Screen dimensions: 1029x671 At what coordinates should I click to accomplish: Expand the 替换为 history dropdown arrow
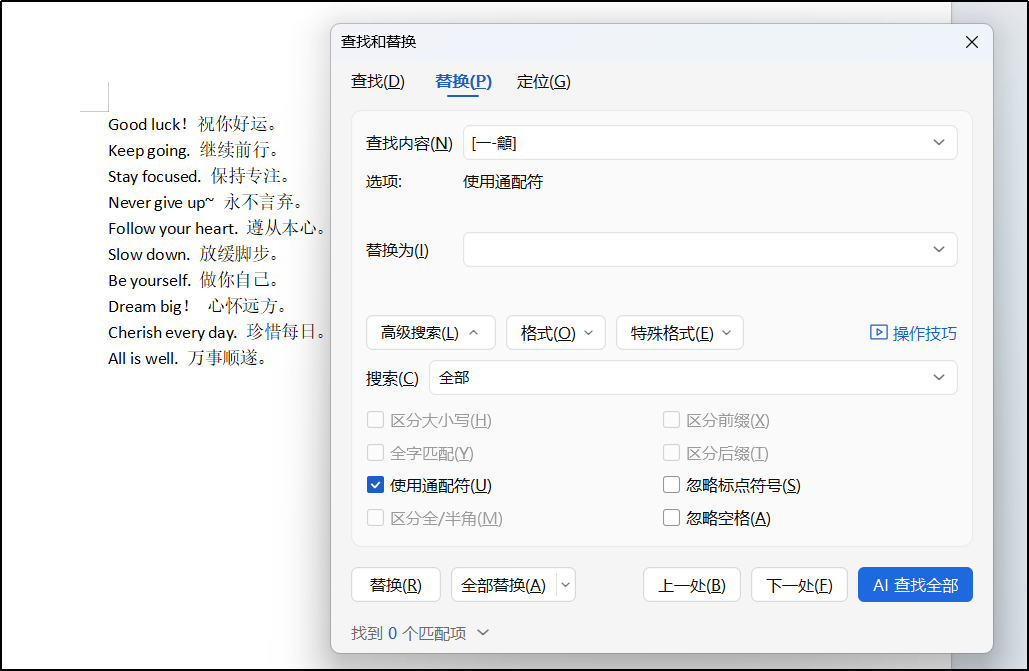tap(938, 250)
